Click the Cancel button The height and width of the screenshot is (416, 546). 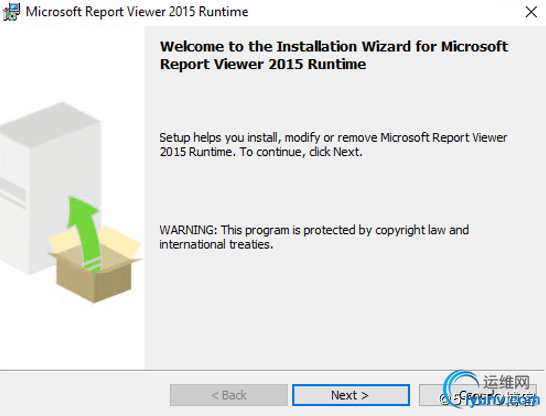coord(478,395)
